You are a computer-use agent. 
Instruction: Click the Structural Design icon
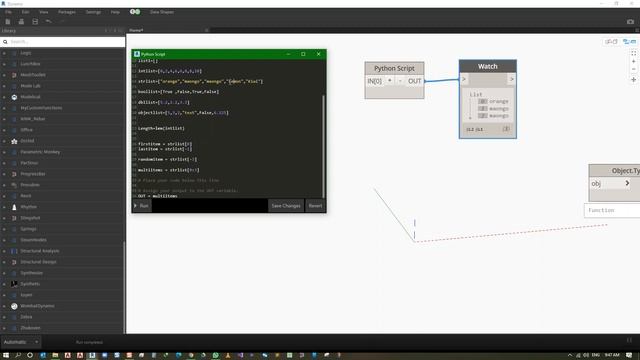[x=14, y=262]
